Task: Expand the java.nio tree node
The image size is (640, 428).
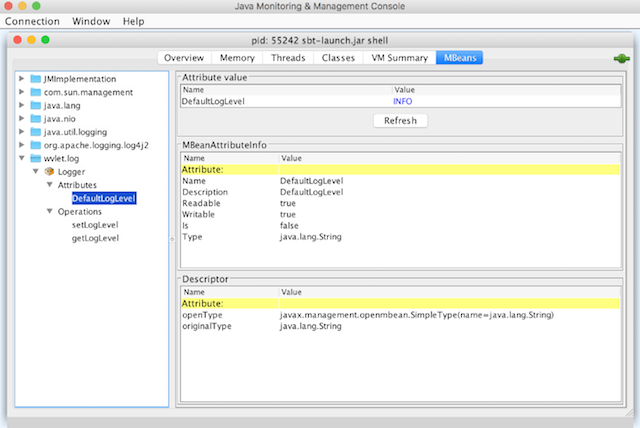Action: tap(22, 118)
